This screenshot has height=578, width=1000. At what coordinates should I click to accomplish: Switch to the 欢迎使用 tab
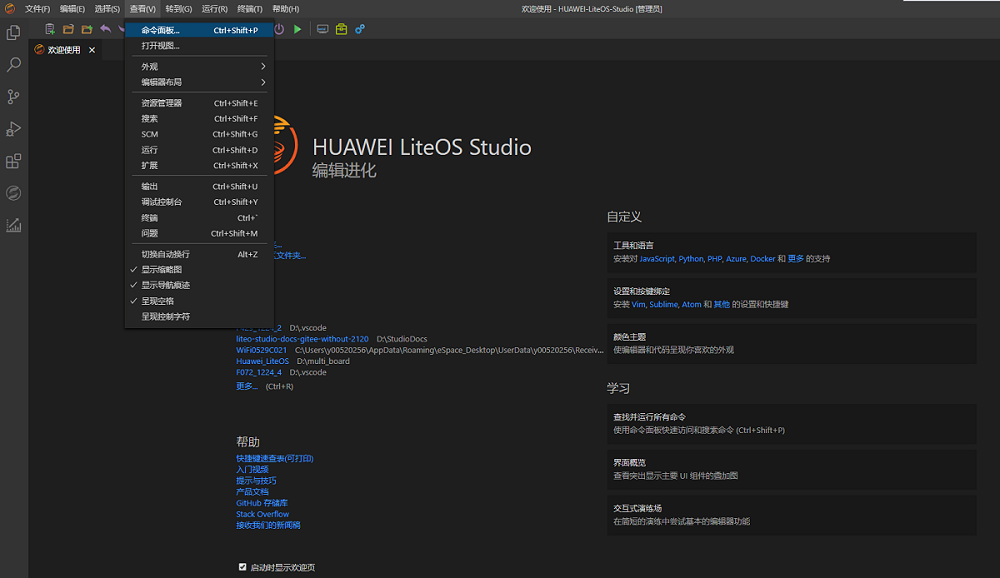click(64, 50)
